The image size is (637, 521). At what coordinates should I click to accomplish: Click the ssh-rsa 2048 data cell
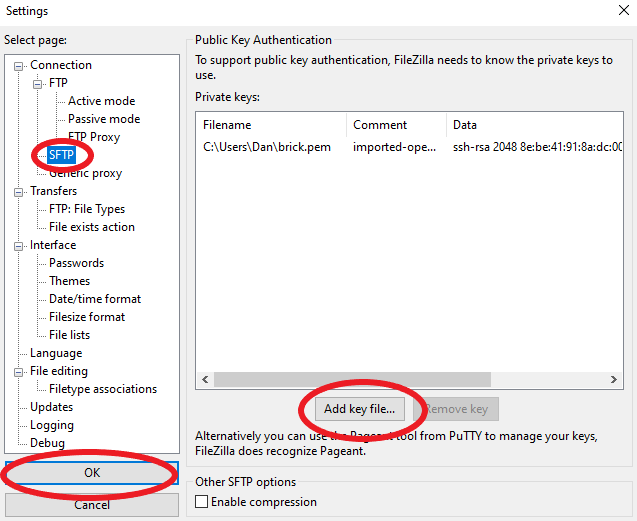coord(537,147)
